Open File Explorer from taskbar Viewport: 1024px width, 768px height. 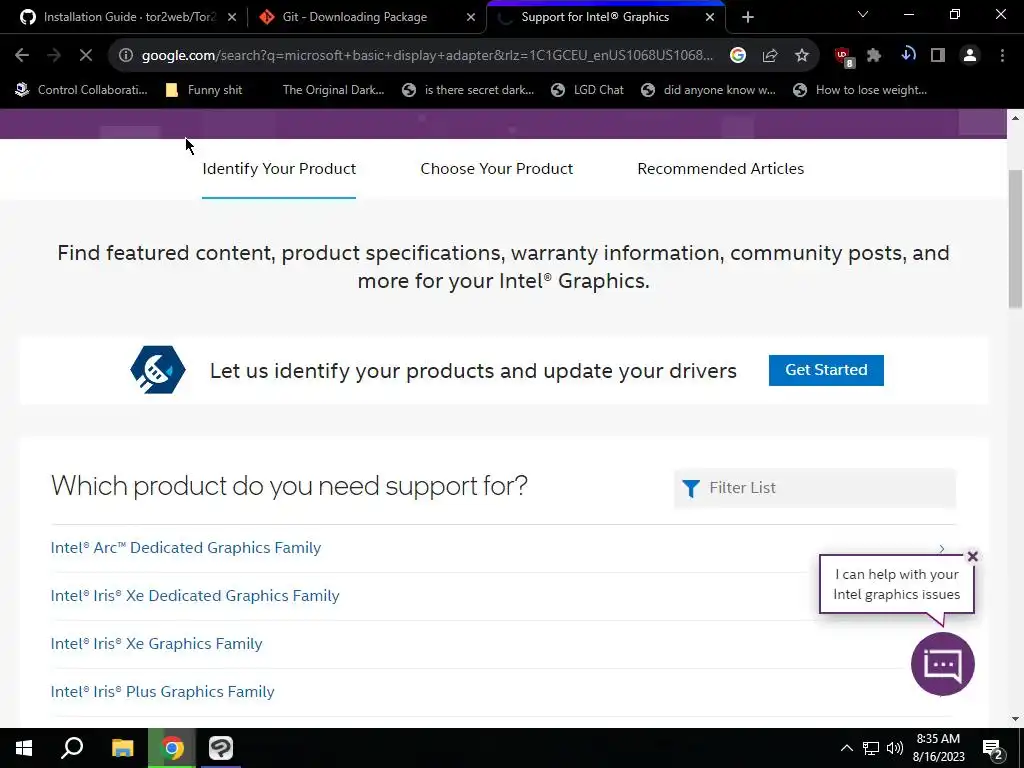coord(122,748)
